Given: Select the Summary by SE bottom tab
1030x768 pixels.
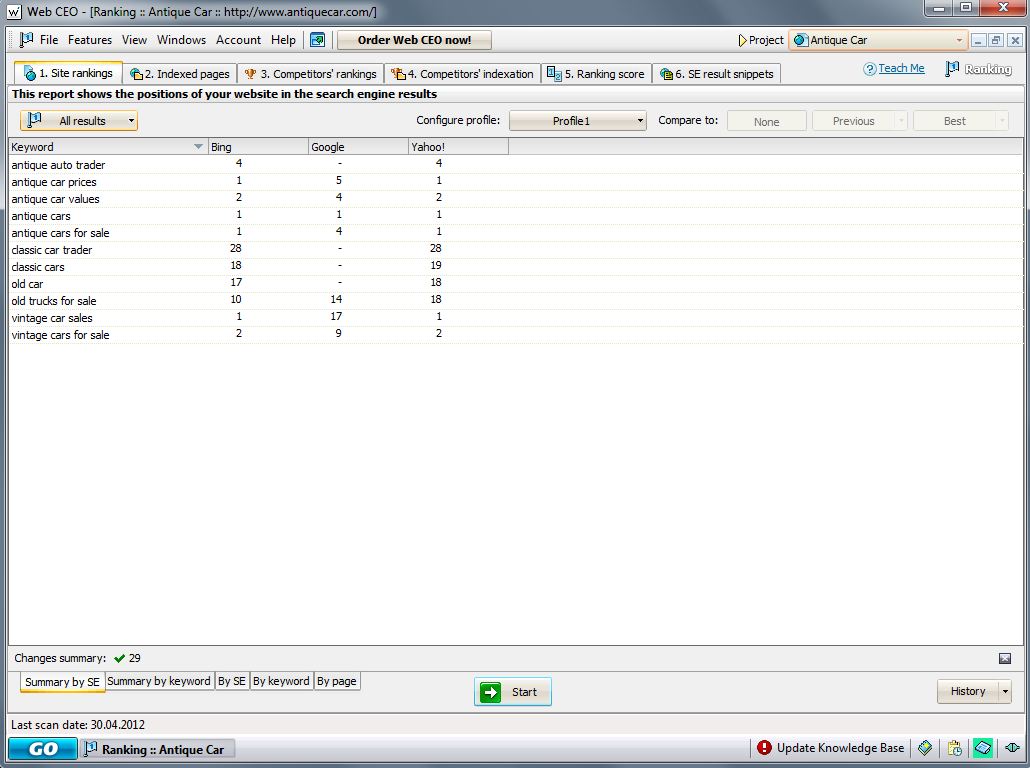Looking at the screenshot, I should click(62, 682).
